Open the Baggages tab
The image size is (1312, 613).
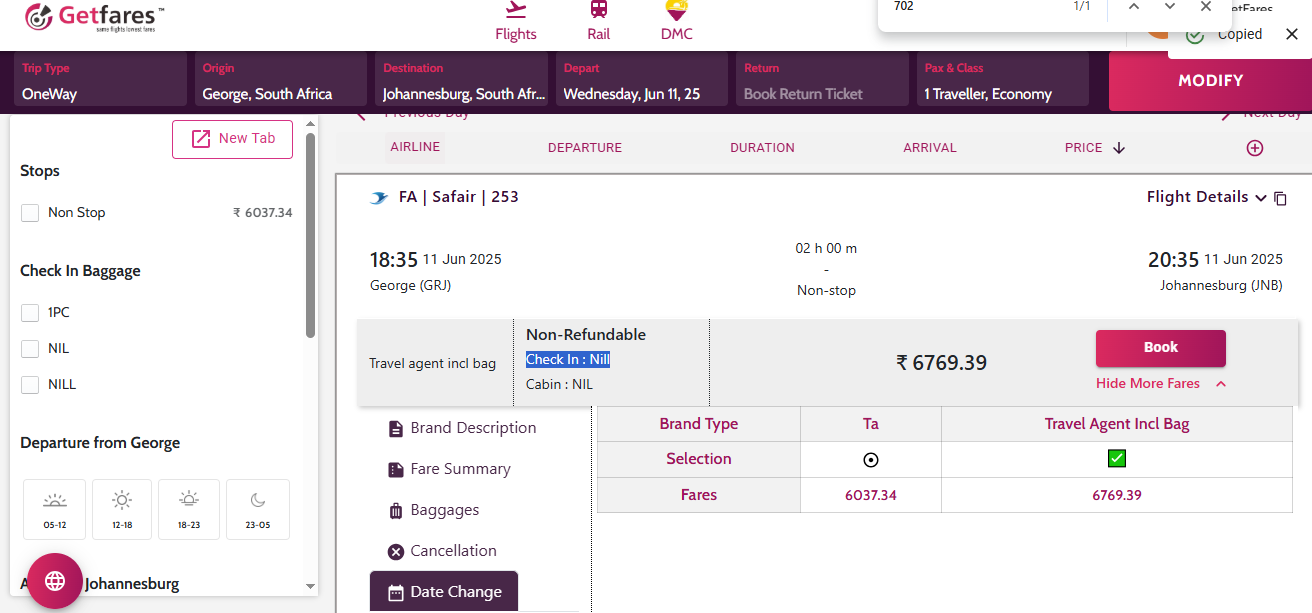[444, 510]
